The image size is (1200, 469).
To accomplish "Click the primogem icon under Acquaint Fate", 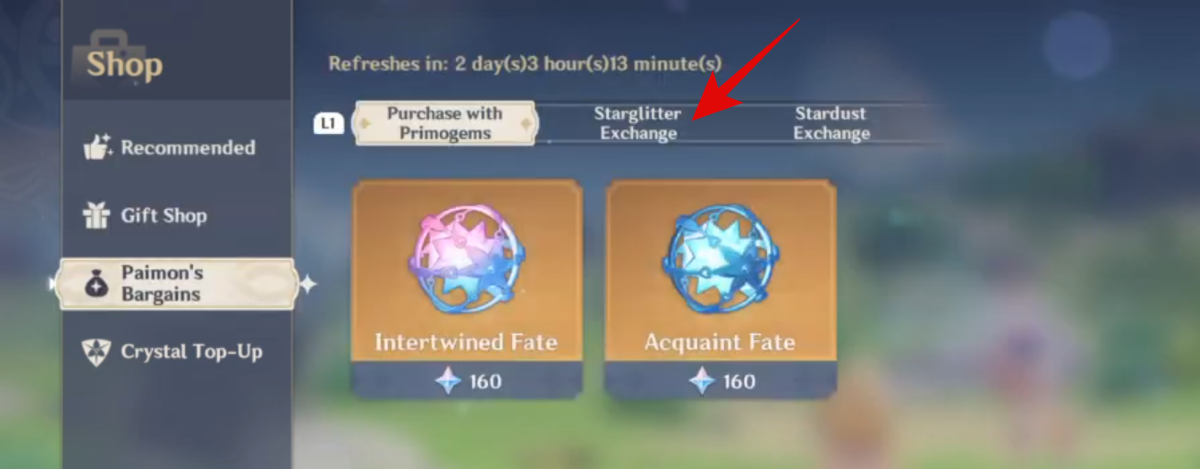I will (x=701, y=381).
